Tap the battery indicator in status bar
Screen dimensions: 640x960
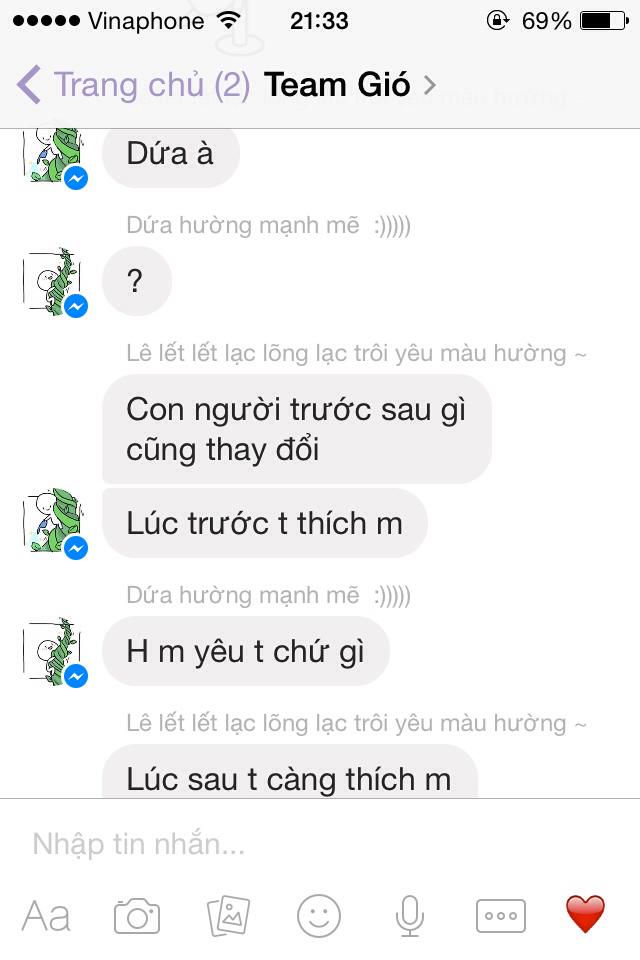click(604, 21)
